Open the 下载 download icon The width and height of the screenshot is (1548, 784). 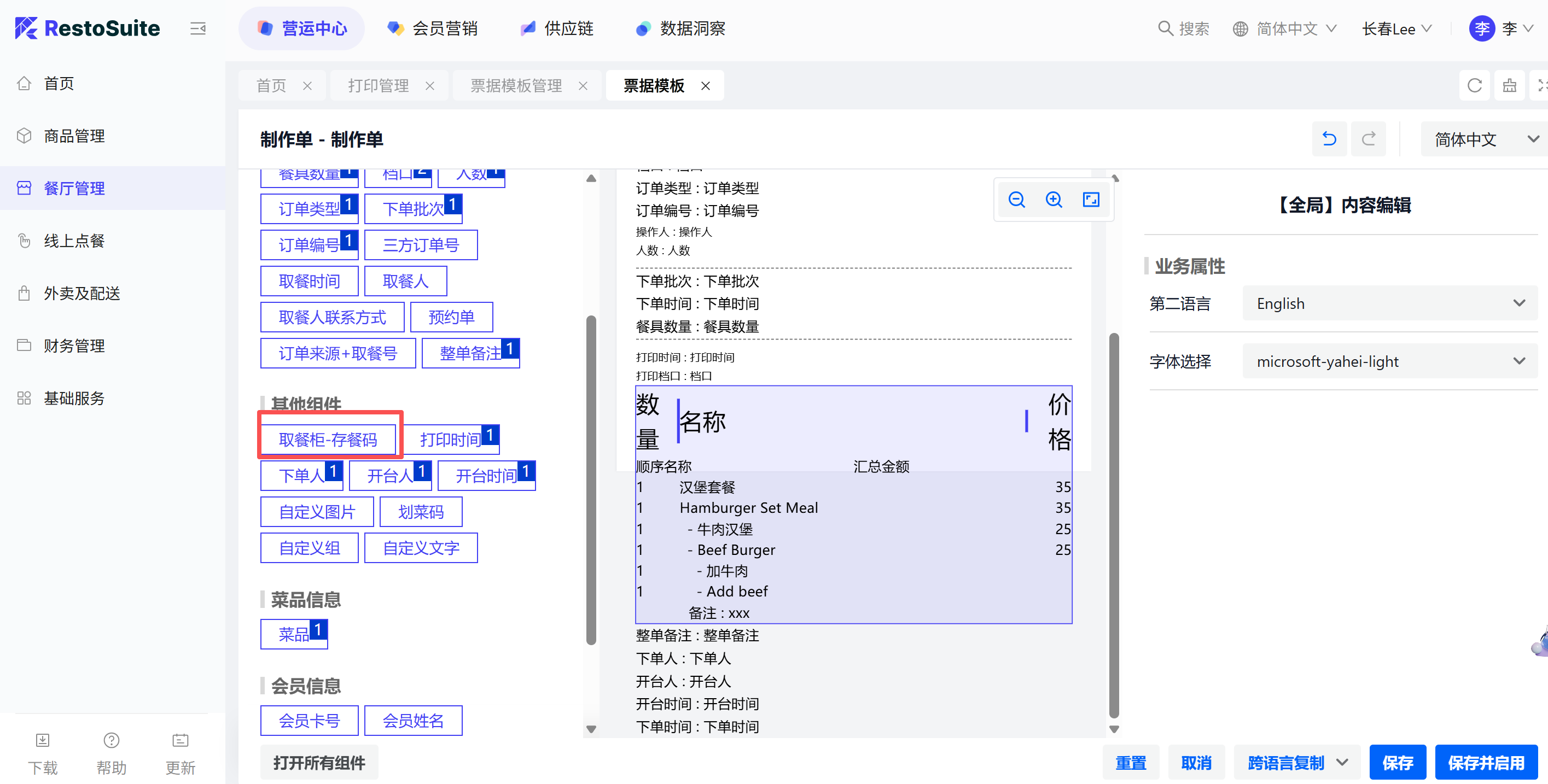[x=42, y=740]
